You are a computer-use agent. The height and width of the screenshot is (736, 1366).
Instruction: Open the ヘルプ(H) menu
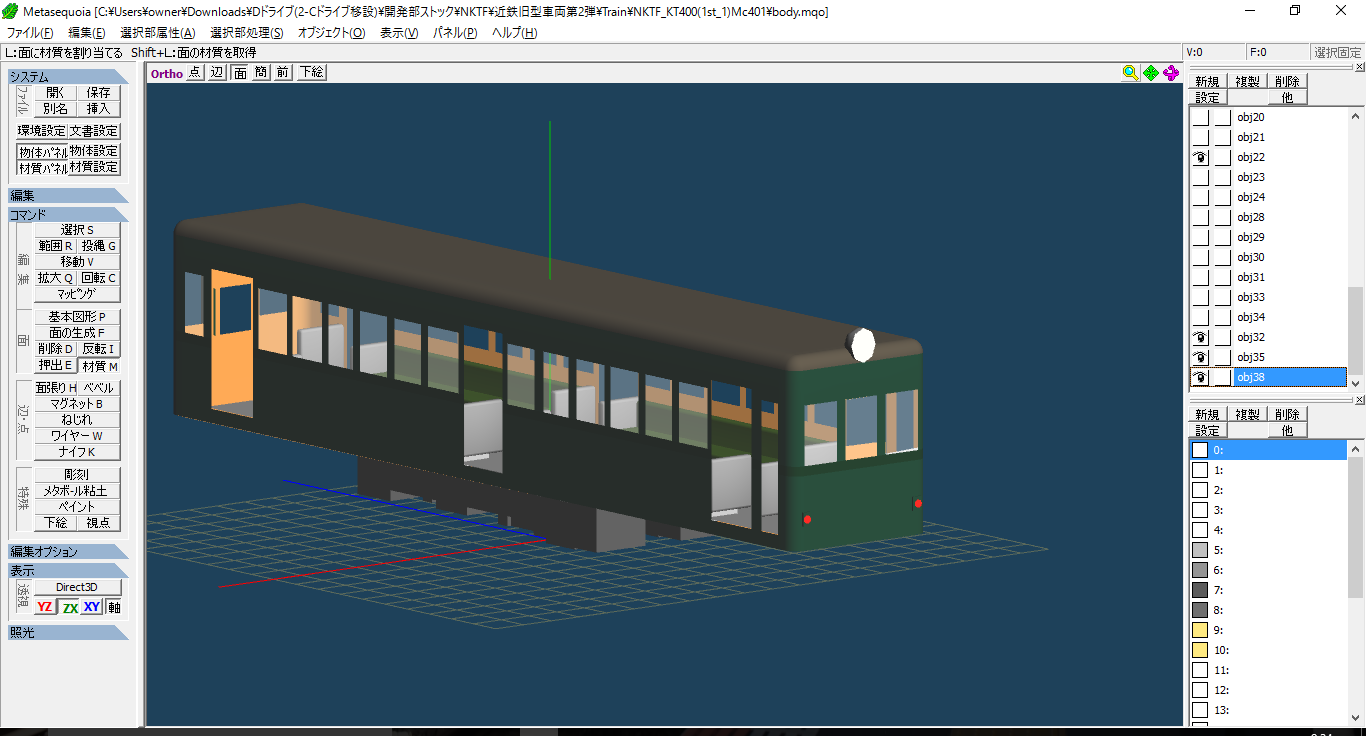(x=515, y=33)
